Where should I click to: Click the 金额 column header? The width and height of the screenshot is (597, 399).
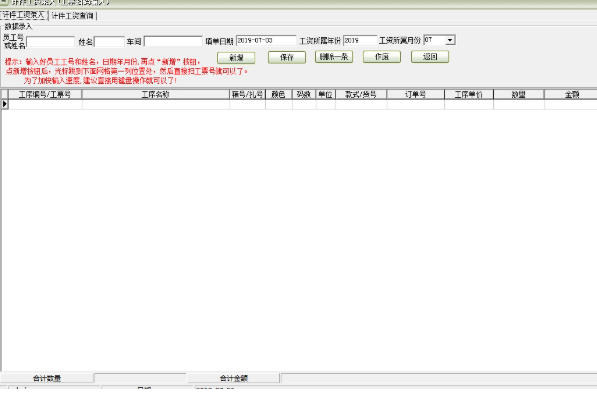click(571, 94)
